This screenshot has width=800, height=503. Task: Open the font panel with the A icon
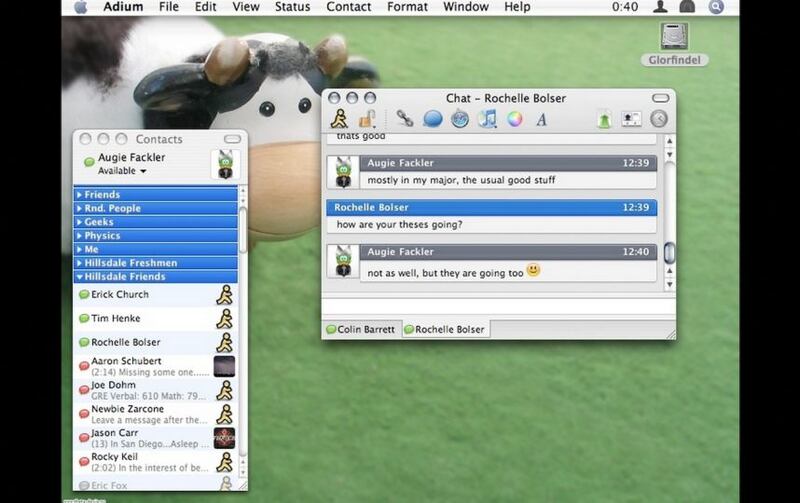point(542,119)
